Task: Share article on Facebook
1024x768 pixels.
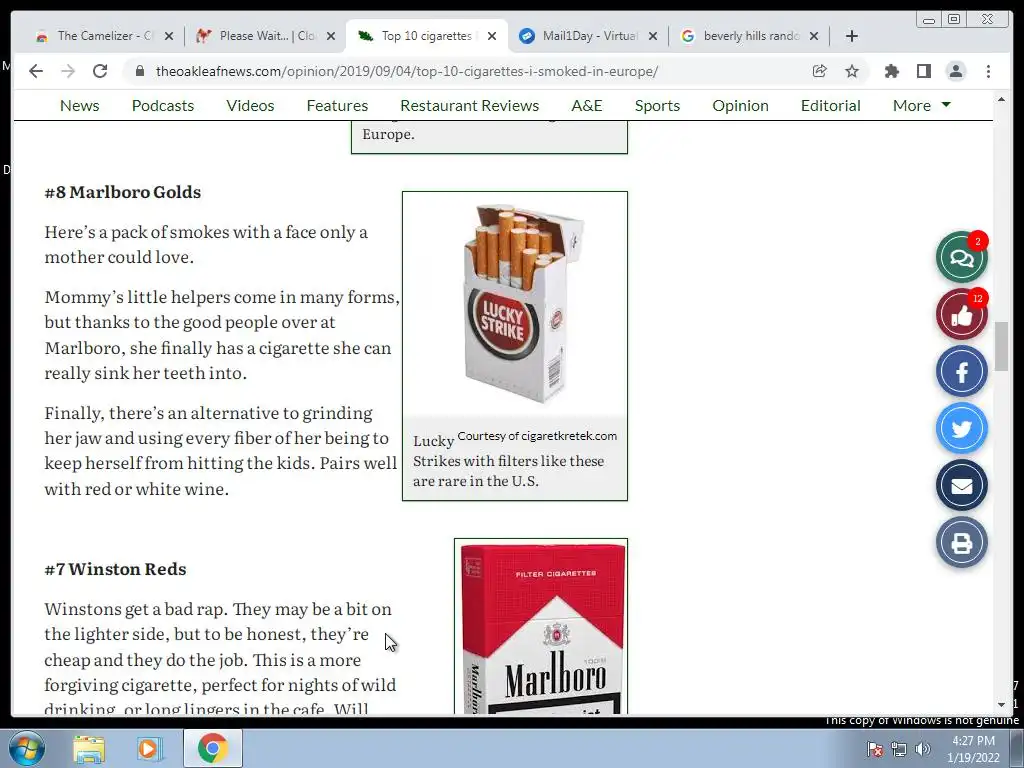Action: pyautogui.click(x=961, y=372)
